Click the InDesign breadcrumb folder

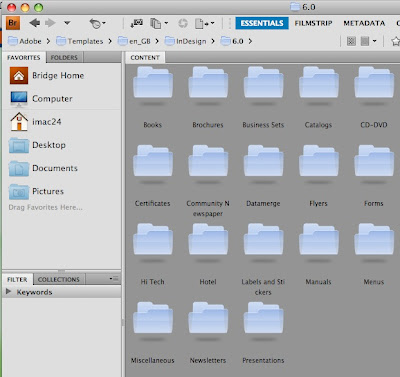coord(185,41)
